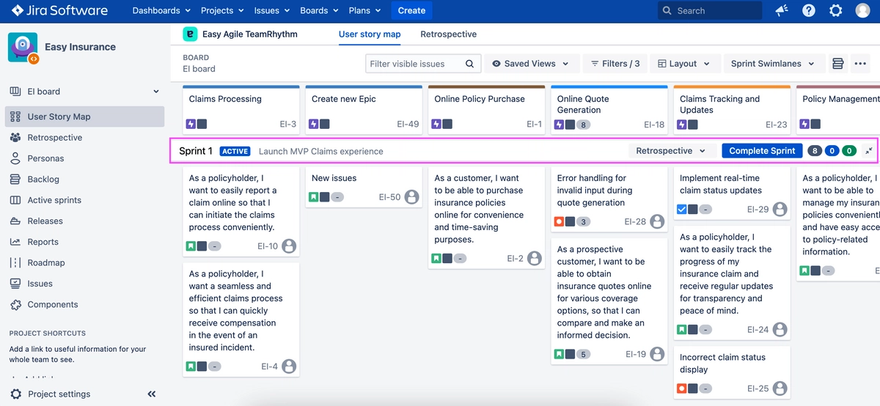This screenshot has height=406, width=880.
Task: Open the Claims Processing epic card
Action: coord(241,110)
